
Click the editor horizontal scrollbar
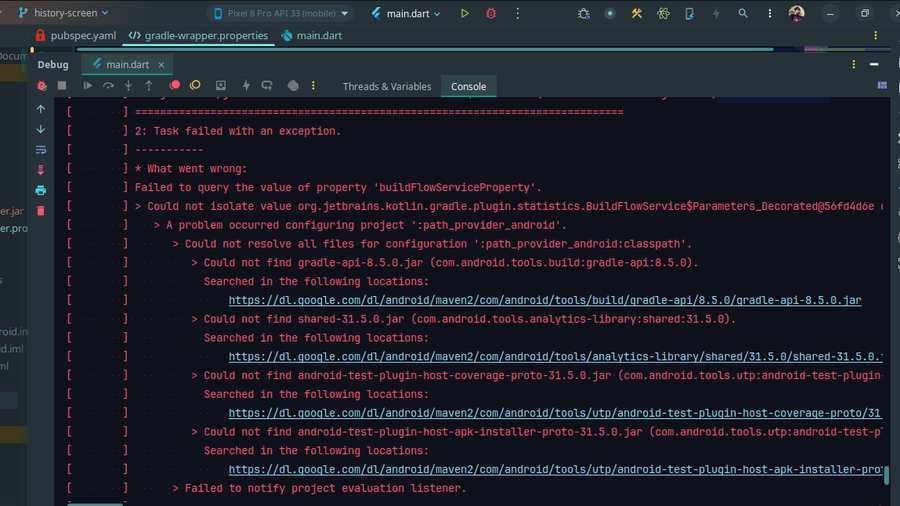point(425,50)
